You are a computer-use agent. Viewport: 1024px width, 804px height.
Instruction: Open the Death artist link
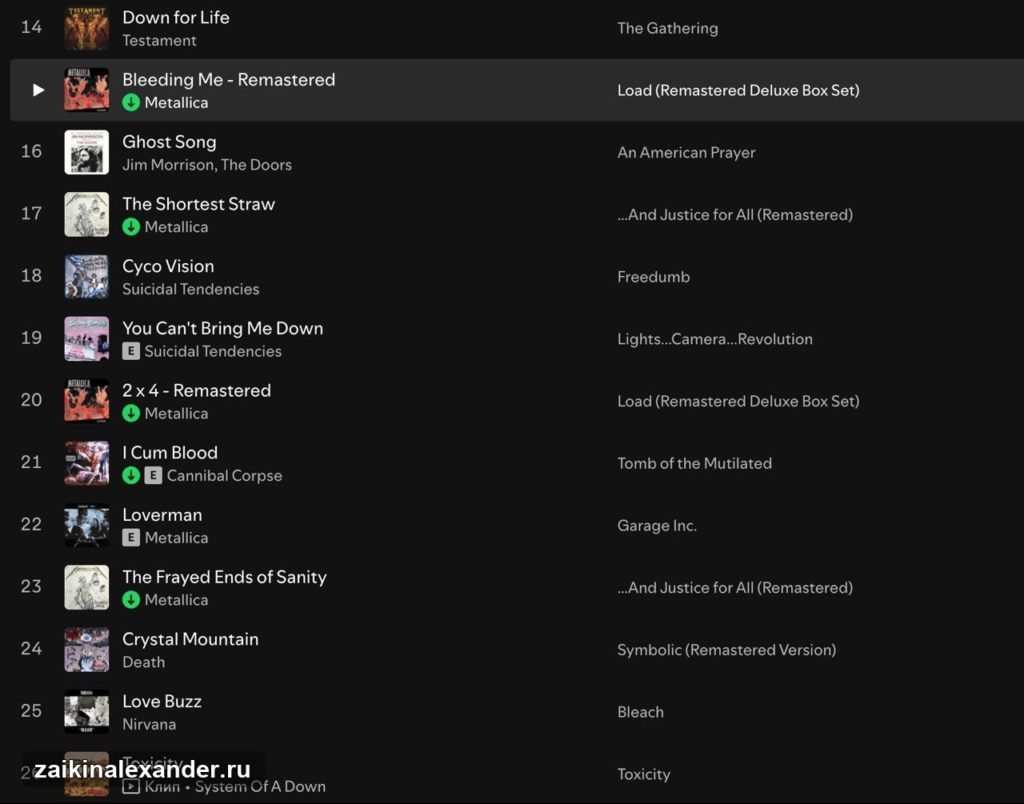coord(144,662)
